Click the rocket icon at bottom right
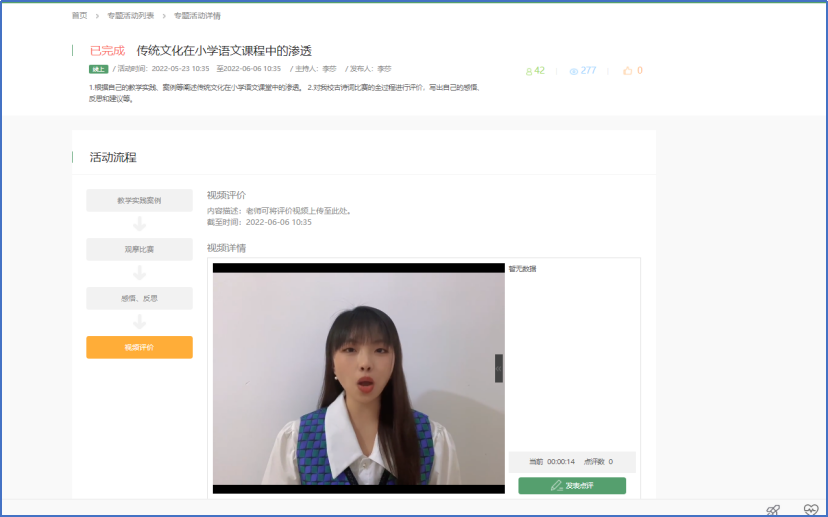Screen dimensions: 828x517 pyautogui.click(x=773, y=509)
